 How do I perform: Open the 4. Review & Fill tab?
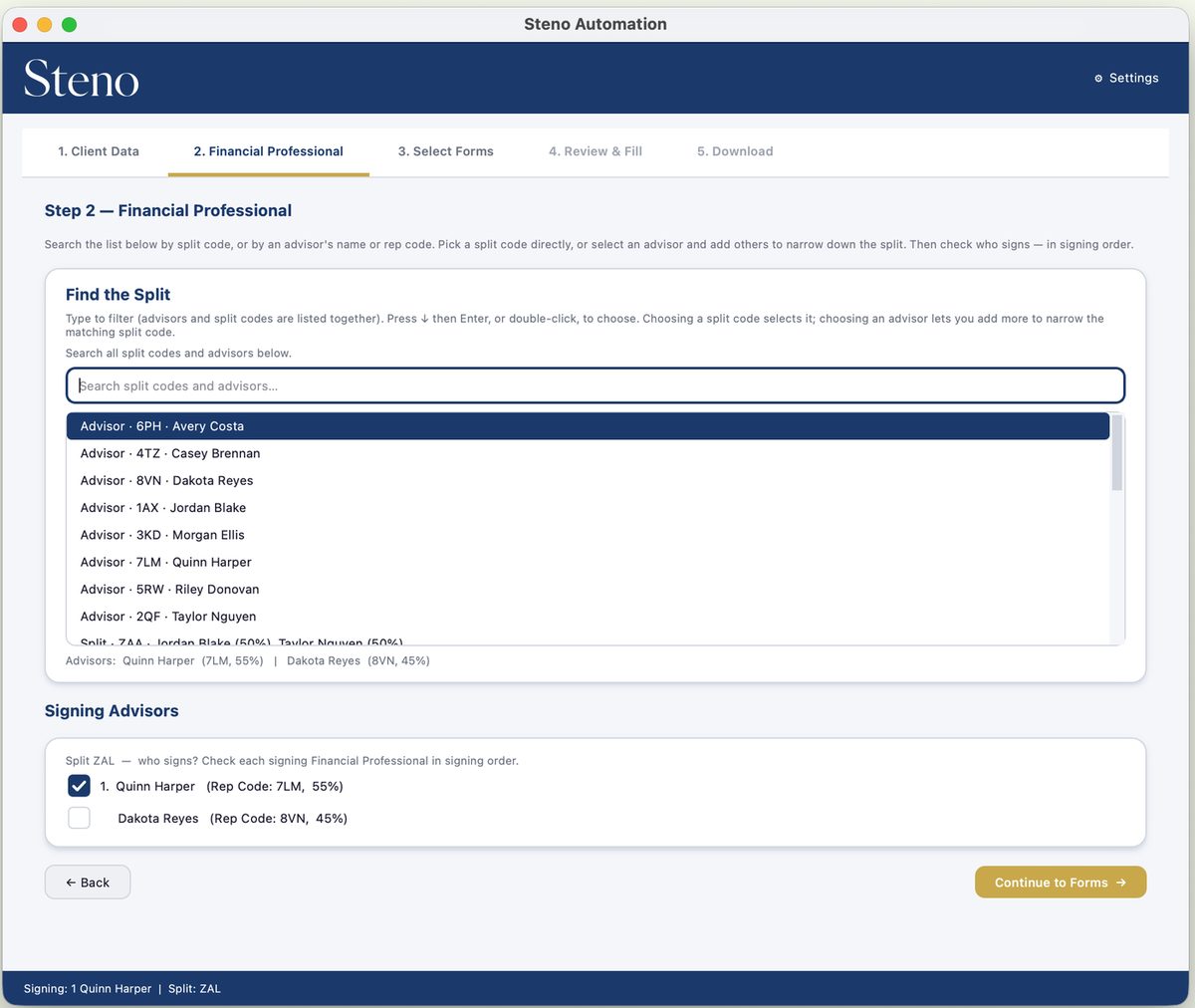coord(596,151)
